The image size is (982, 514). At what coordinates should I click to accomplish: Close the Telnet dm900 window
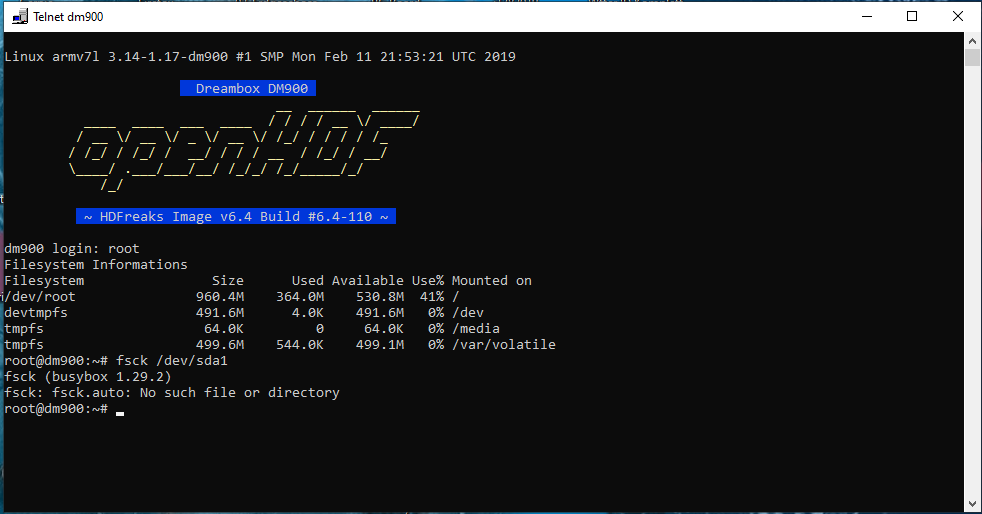958,16
